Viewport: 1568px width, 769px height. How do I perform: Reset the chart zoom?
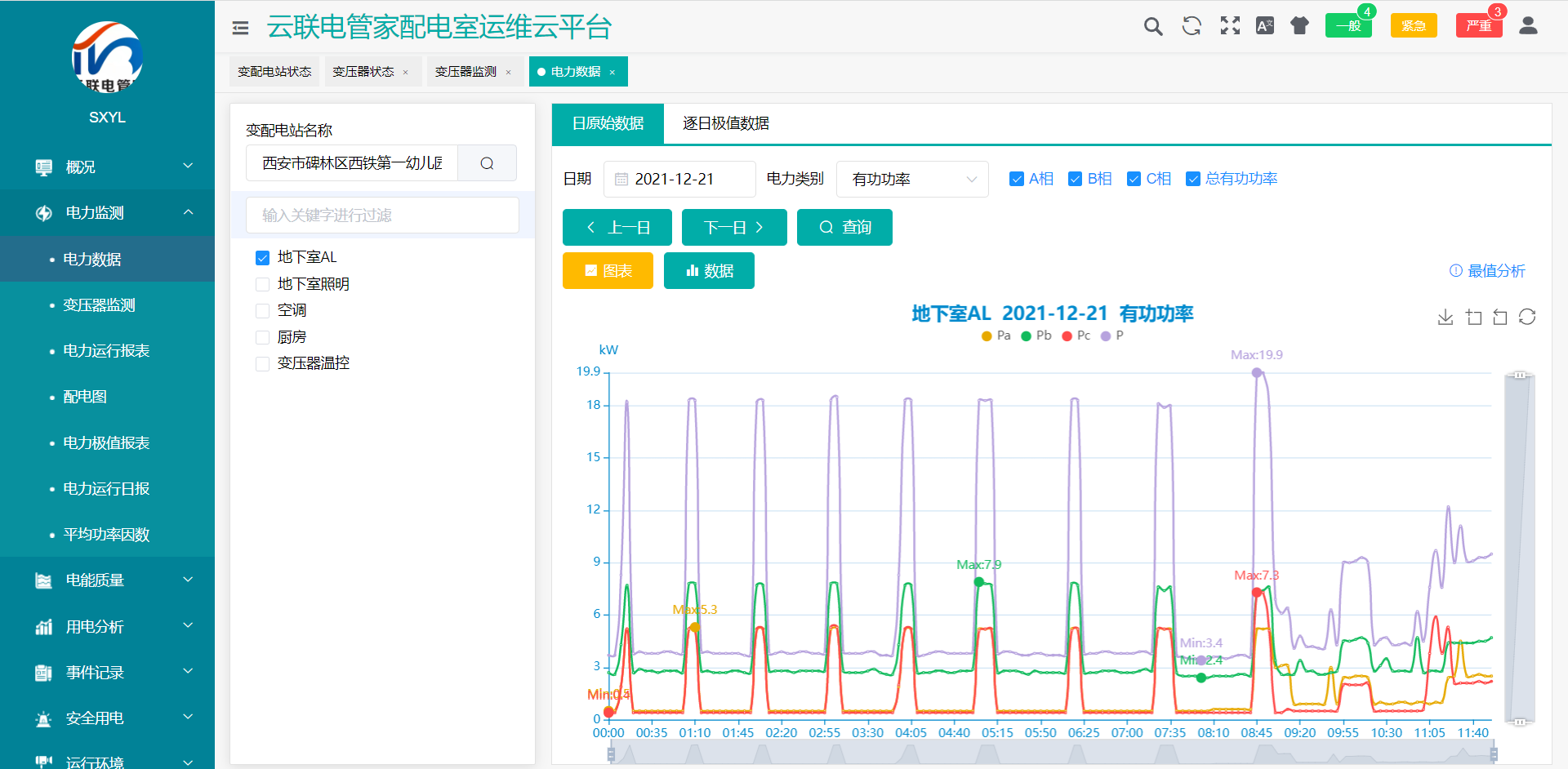coord(1500,317)
